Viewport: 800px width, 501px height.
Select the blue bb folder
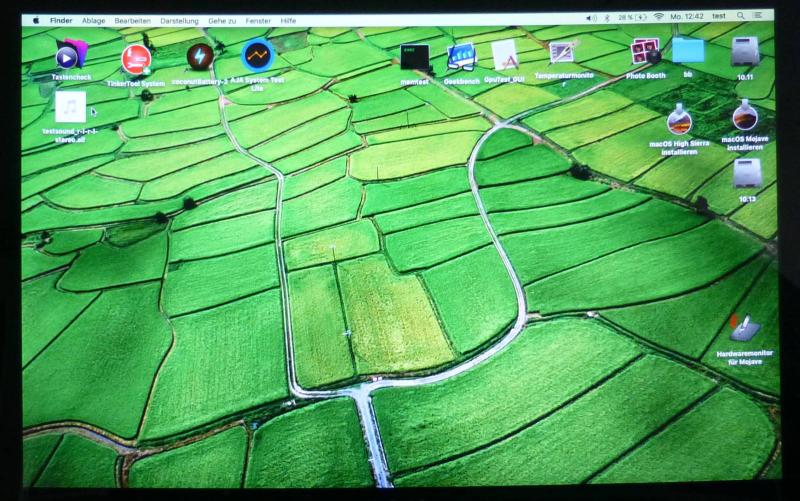click(688, 51)
